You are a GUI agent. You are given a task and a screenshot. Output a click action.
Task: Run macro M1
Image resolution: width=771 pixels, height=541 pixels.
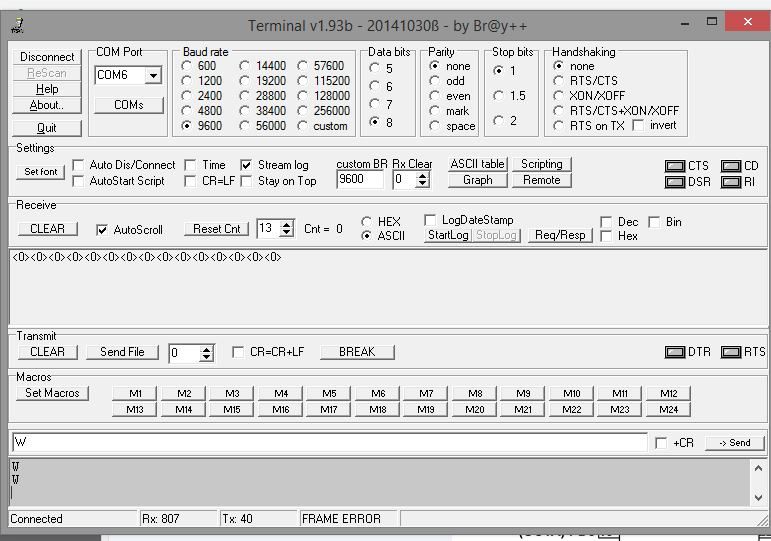(135, 393)
